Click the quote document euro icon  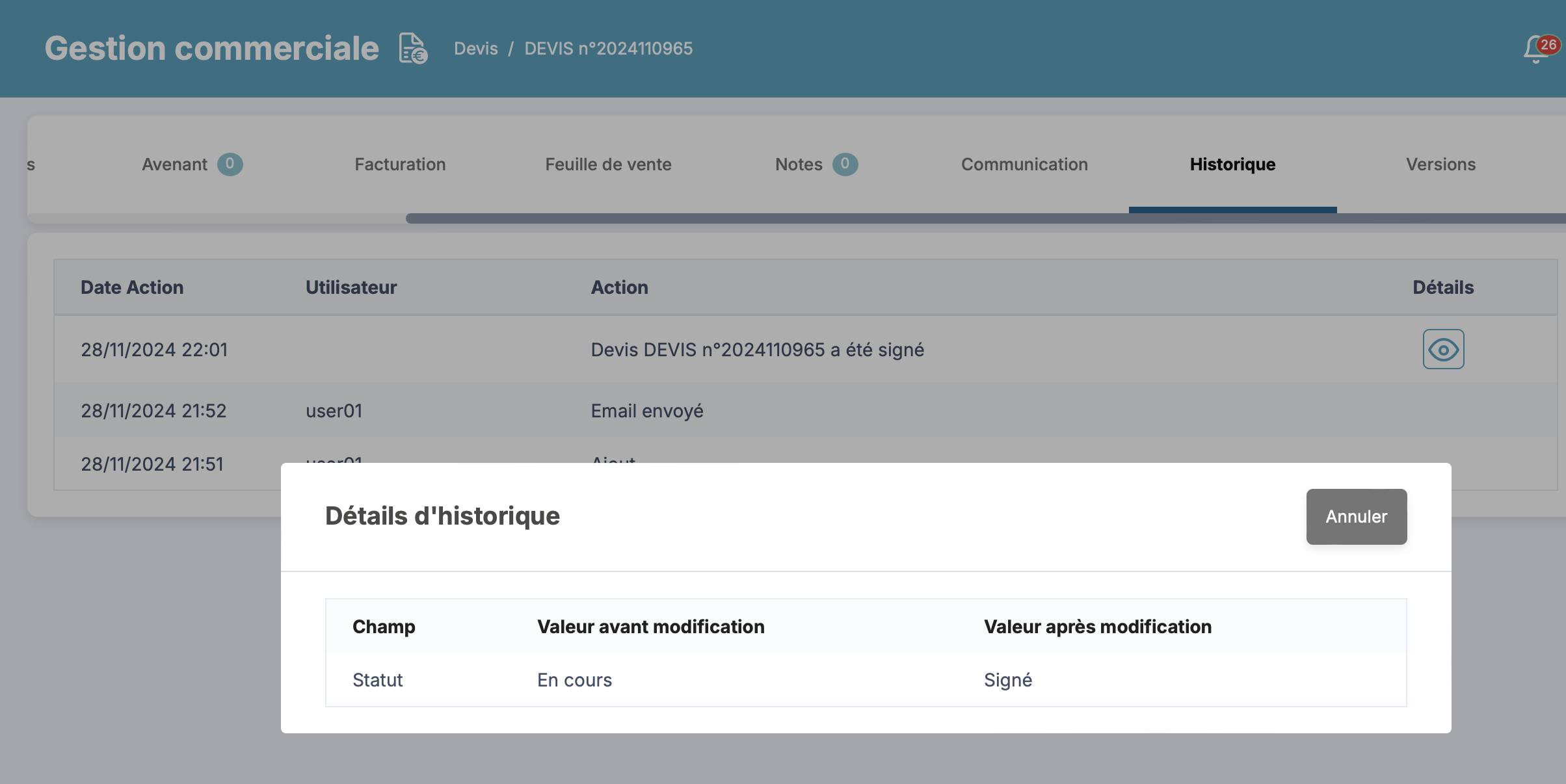[413, 49]
